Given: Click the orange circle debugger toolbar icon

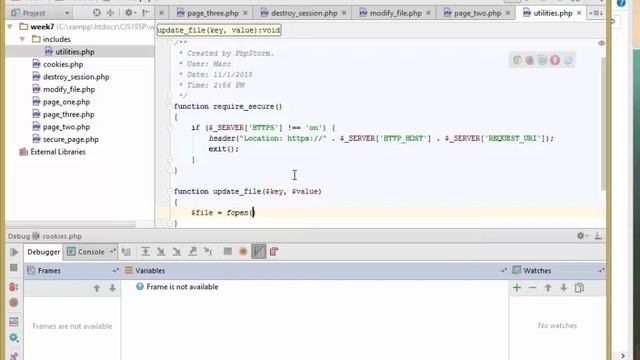Looking at the screenshot, I should pyautogui.click(x=243, y=252).
